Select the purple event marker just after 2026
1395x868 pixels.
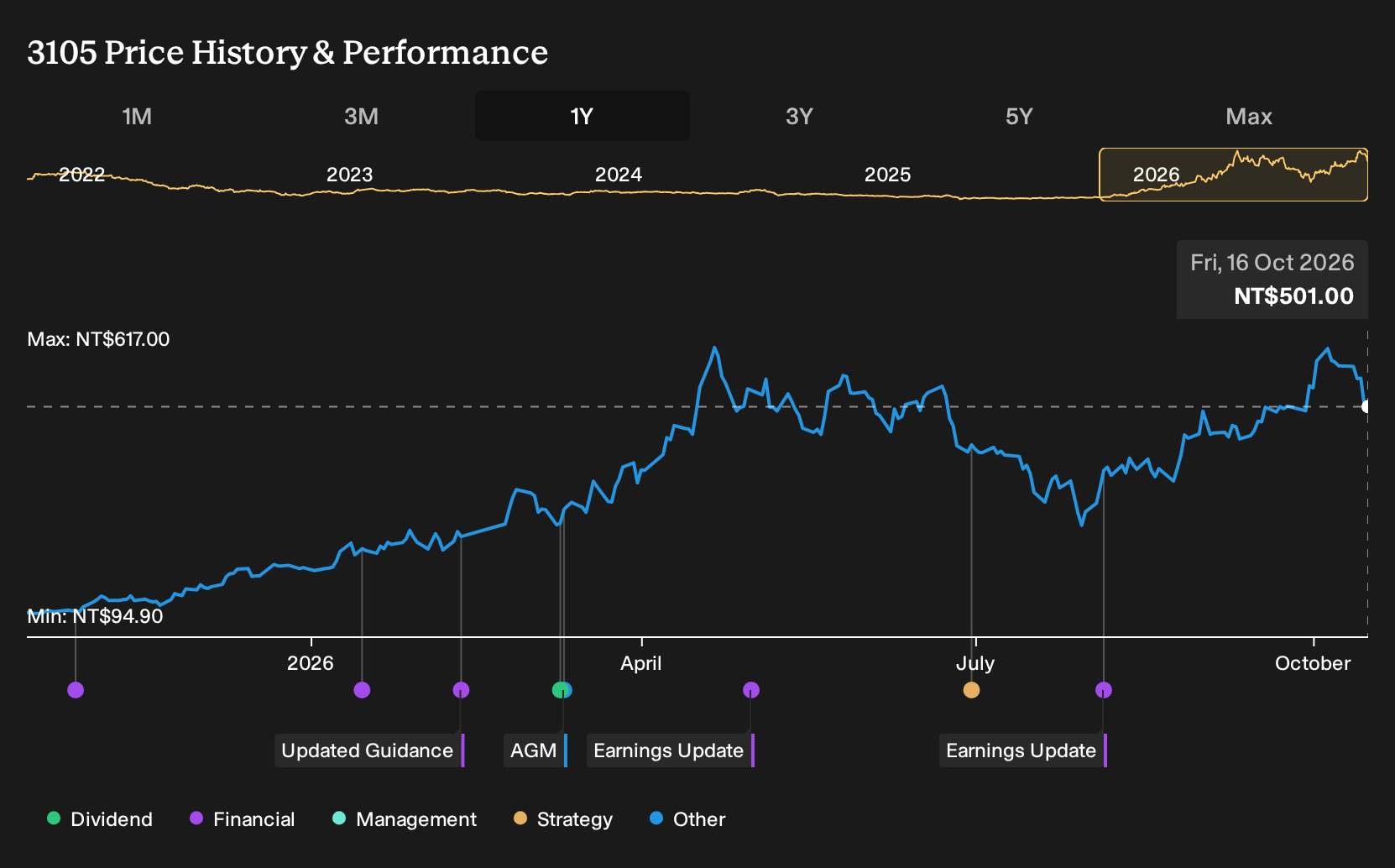[362, 690]
